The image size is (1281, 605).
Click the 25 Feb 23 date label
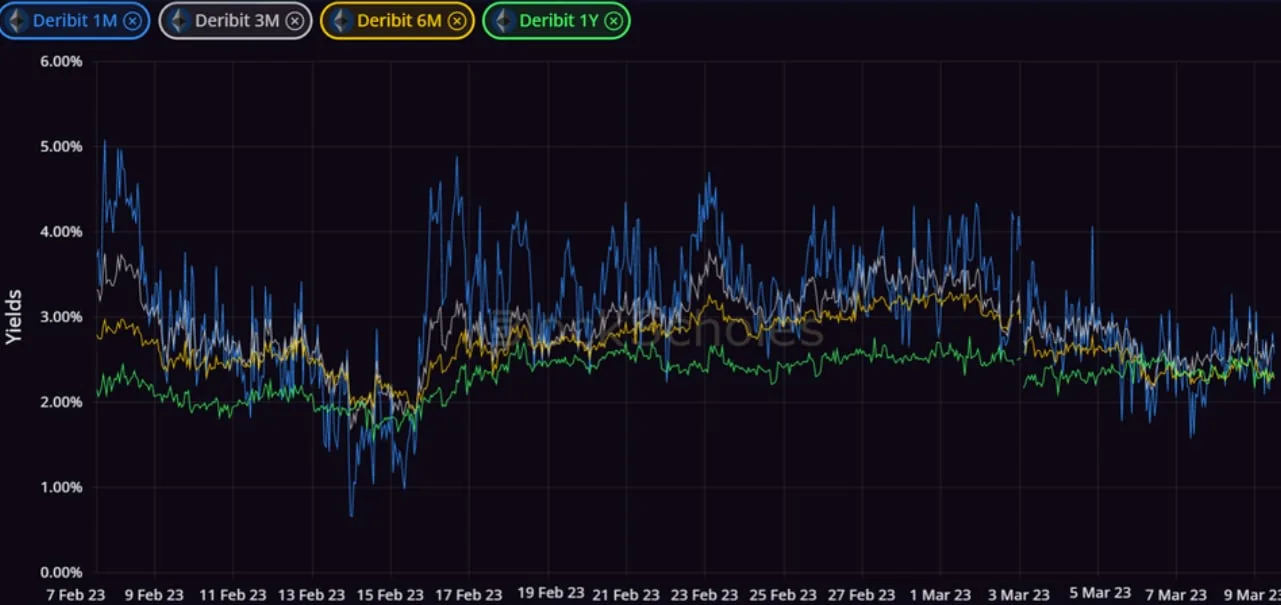[784, 594]
